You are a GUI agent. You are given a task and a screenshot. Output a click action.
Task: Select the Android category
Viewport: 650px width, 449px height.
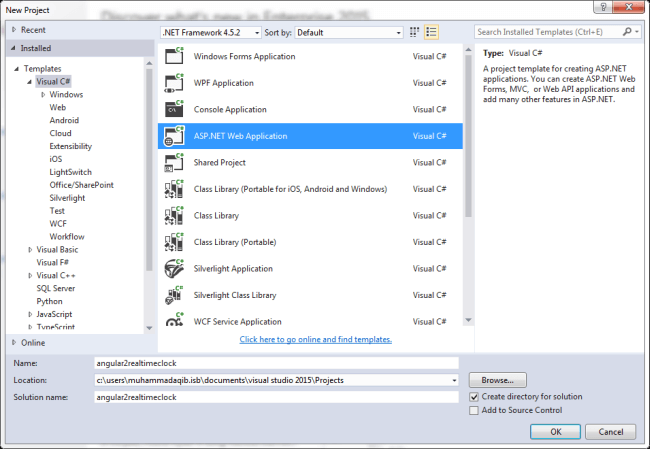(x=64, y=120)
